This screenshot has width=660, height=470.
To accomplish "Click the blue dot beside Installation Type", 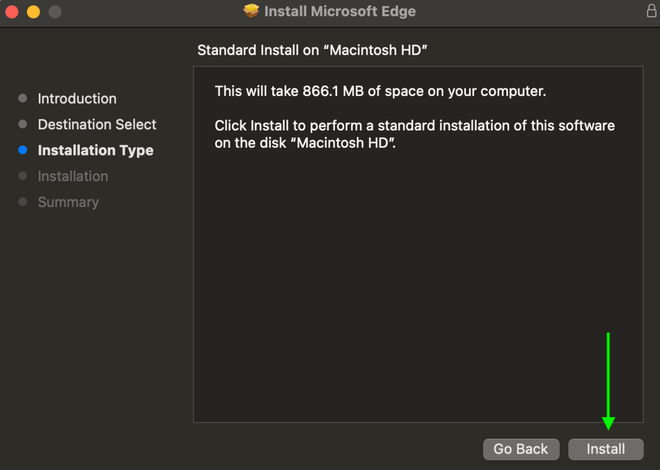I will coord(23,151).
